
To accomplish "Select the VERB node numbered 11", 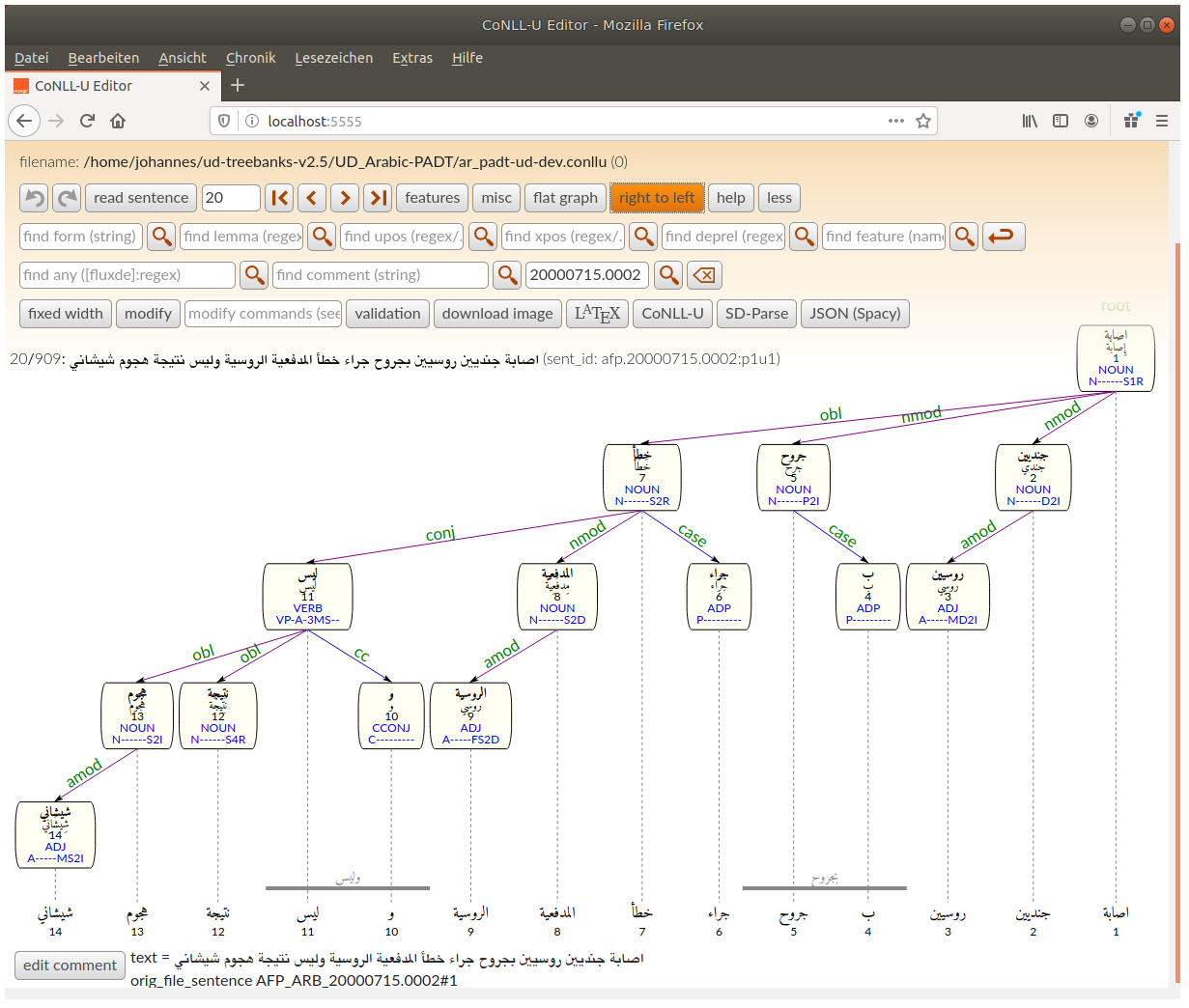I will pyautogui.click(x=308, y=597).
